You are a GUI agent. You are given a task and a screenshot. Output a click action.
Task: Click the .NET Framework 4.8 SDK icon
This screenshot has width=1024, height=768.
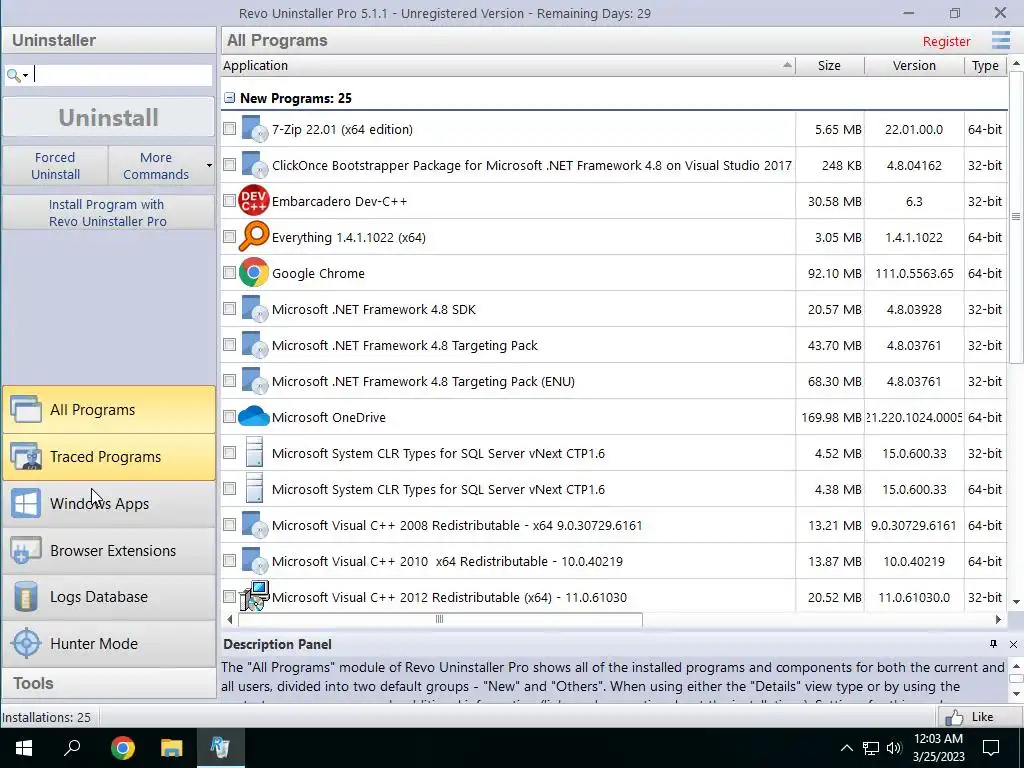pyautogui.click(x=254, y=309)
